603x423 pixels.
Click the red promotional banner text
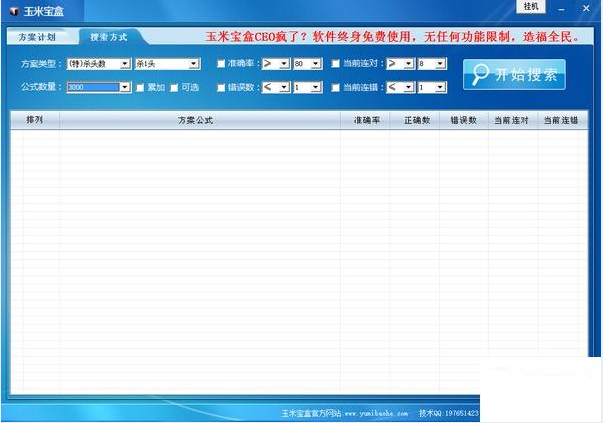pos(392,37)
